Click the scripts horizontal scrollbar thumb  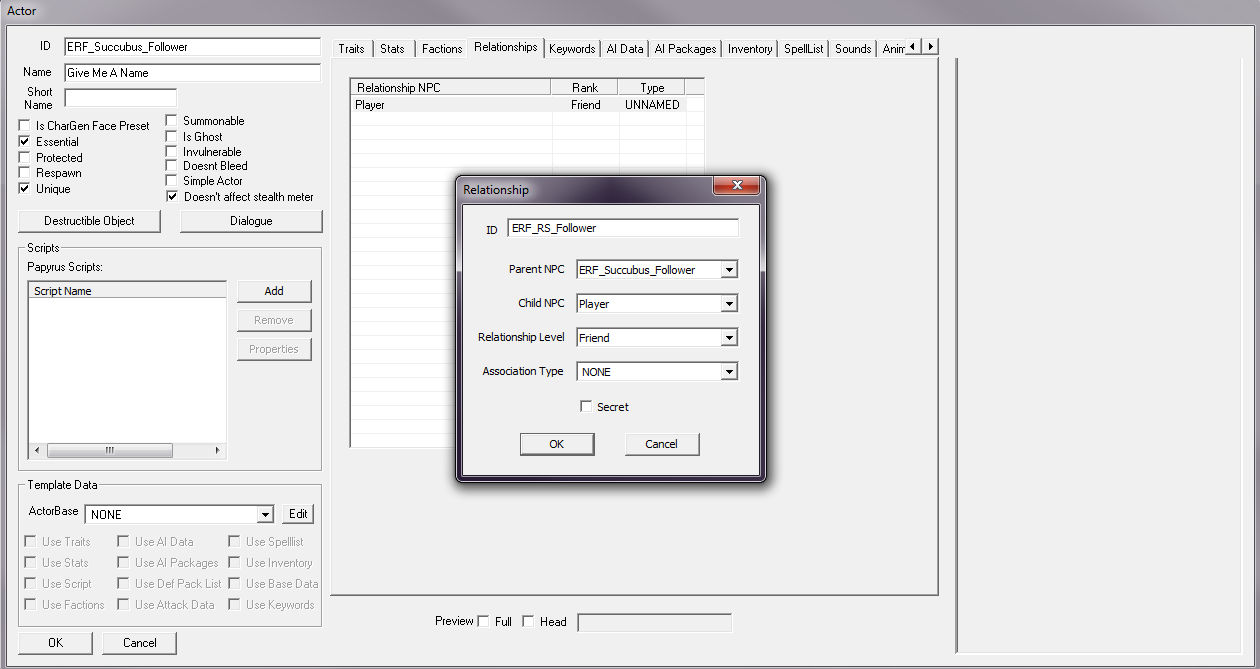click(110, 450)
